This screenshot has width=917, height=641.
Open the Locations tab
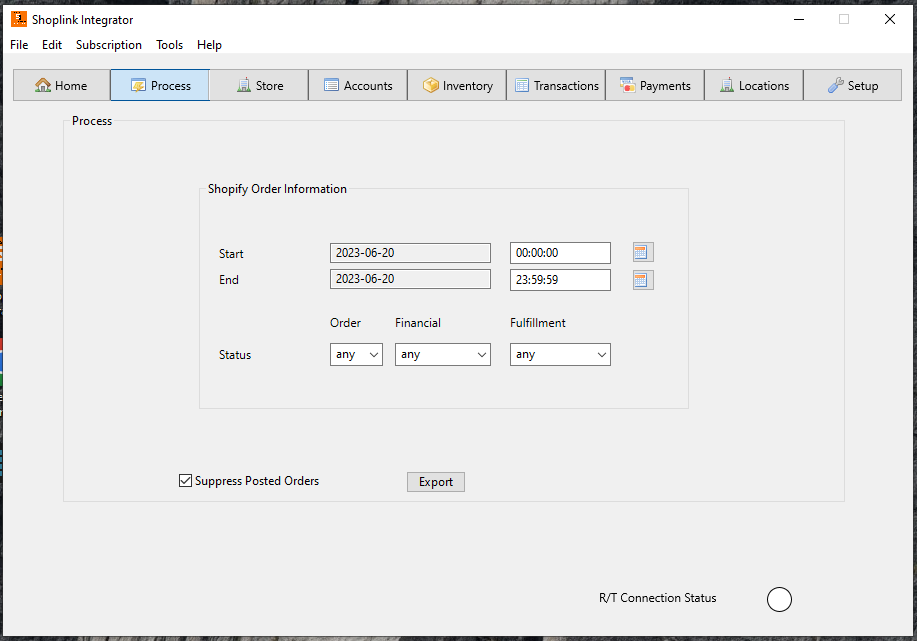tap(754, 85)
